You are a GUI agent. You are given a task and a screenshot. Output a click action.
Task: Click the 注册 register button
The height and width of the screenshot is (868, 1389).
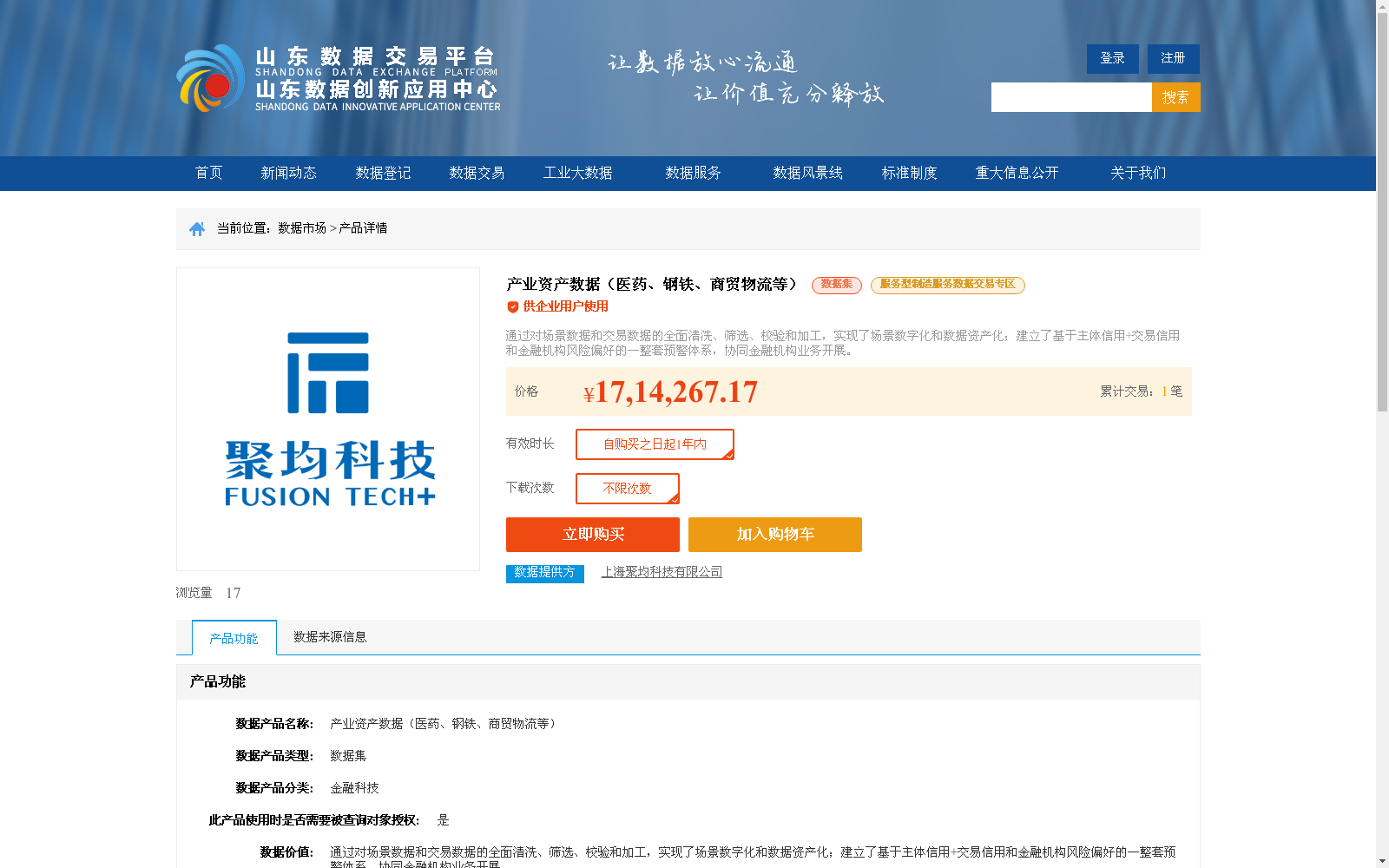(1174, 58)
